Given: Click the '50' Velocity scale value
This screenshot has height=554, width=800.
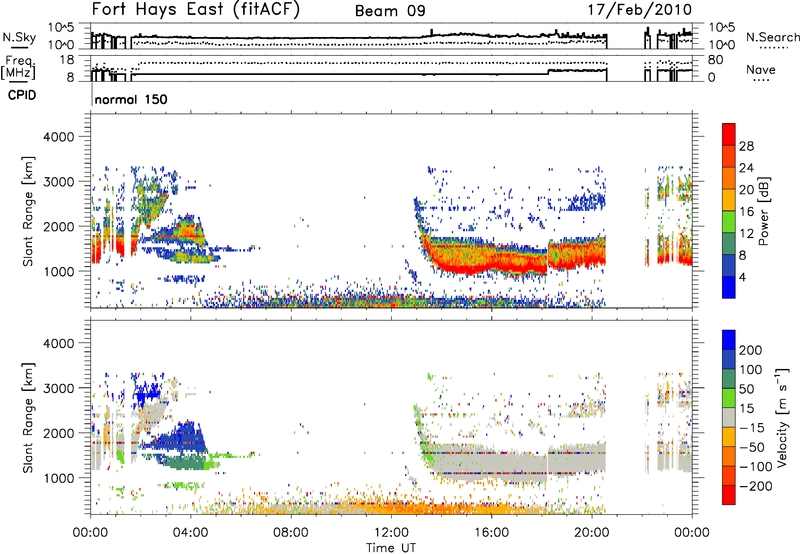Looking at the screenshot, I should coord(746,389).
